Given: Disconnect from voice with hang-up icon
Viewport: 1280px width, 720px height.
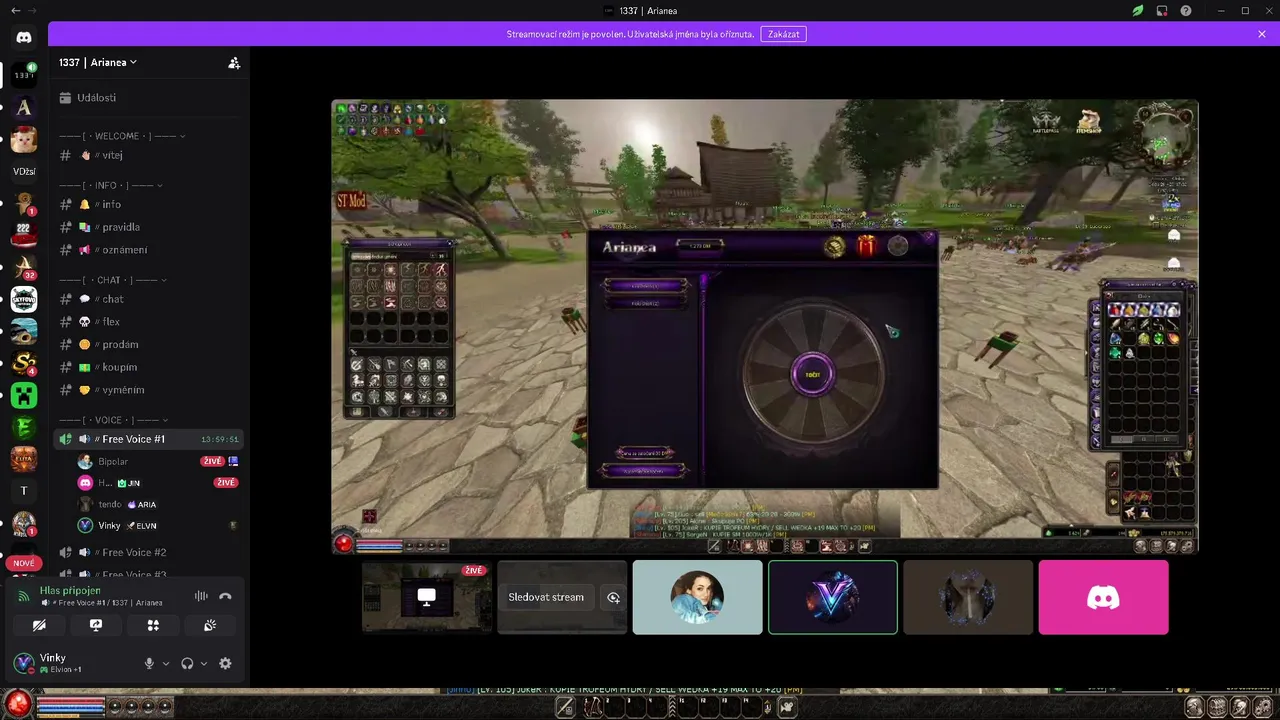Looking at the screenshot, I should point(226,596).
